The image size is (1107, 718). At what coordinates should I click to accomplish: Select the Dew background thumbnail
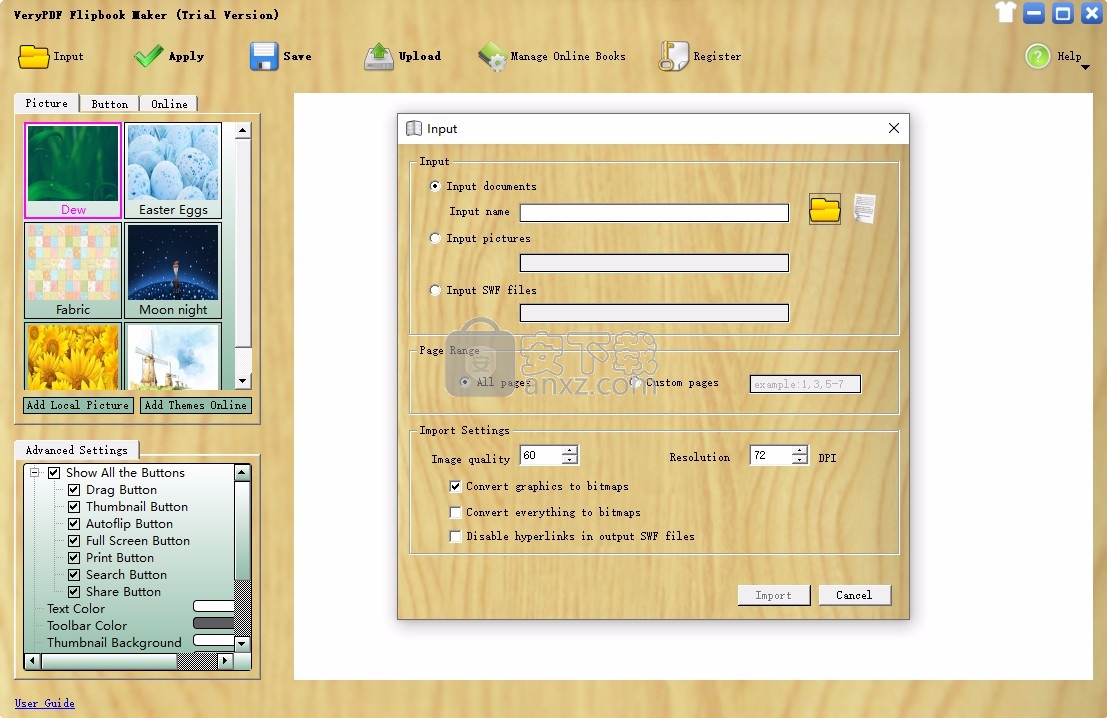click(x=73, y=170)
